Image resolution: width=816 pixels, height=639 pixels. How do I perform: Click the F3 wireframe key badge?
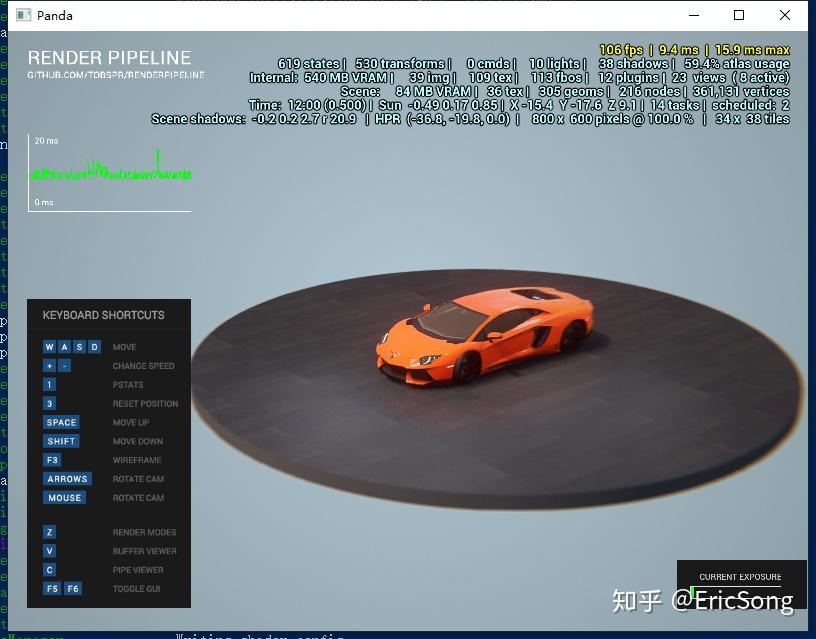click(x=52, y=460)
